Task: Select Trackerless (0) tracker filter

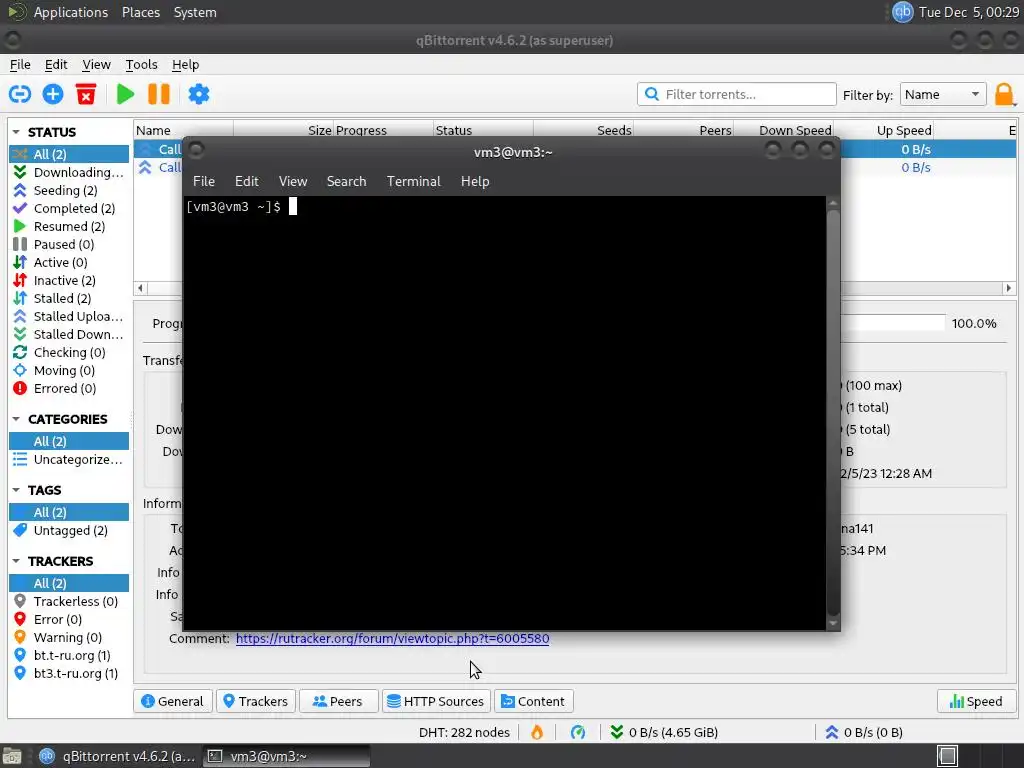Action: [69, 601]
